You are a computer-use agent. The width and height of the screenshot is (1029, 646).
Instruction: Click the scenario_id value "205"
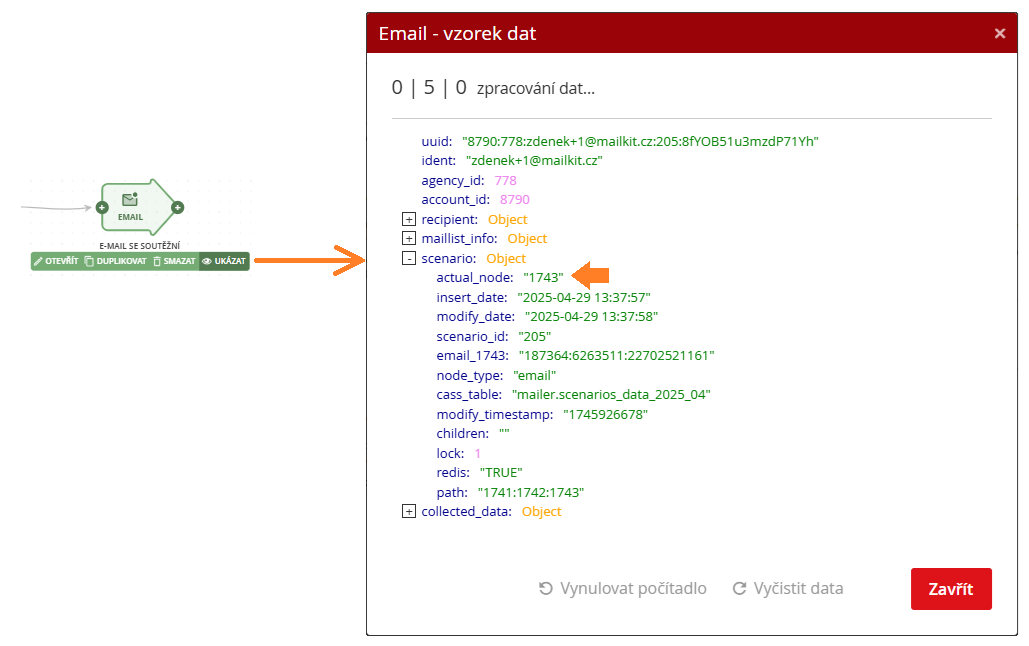pyautogui.click(x=534, y=336)
